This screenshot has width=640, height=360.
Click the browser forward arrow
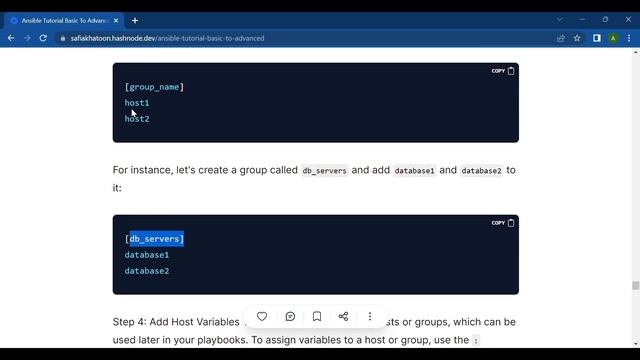point(27,38)
